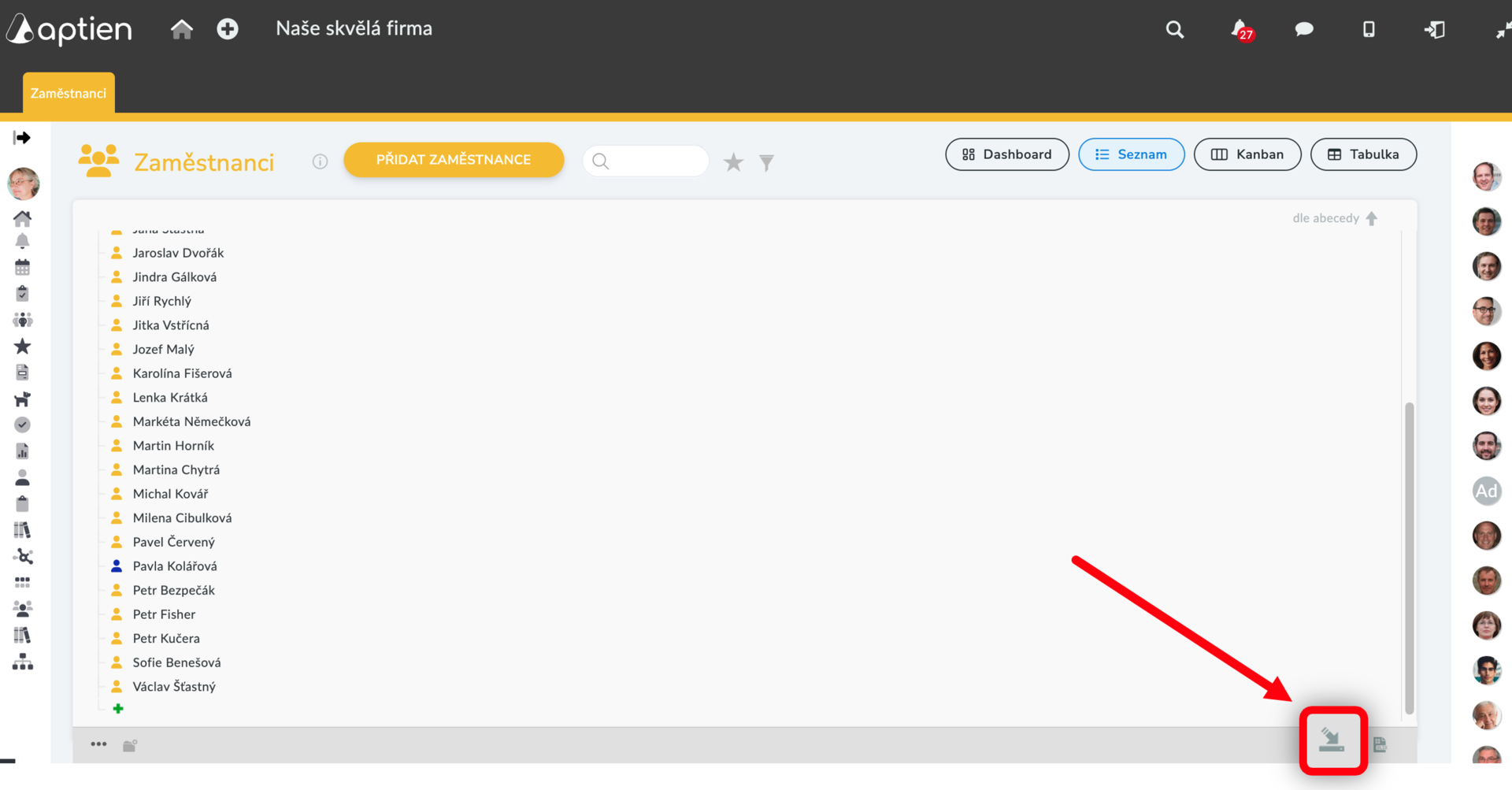Click the PŘIDAT ZAMĚSTNANCE button

click(454, 160)
